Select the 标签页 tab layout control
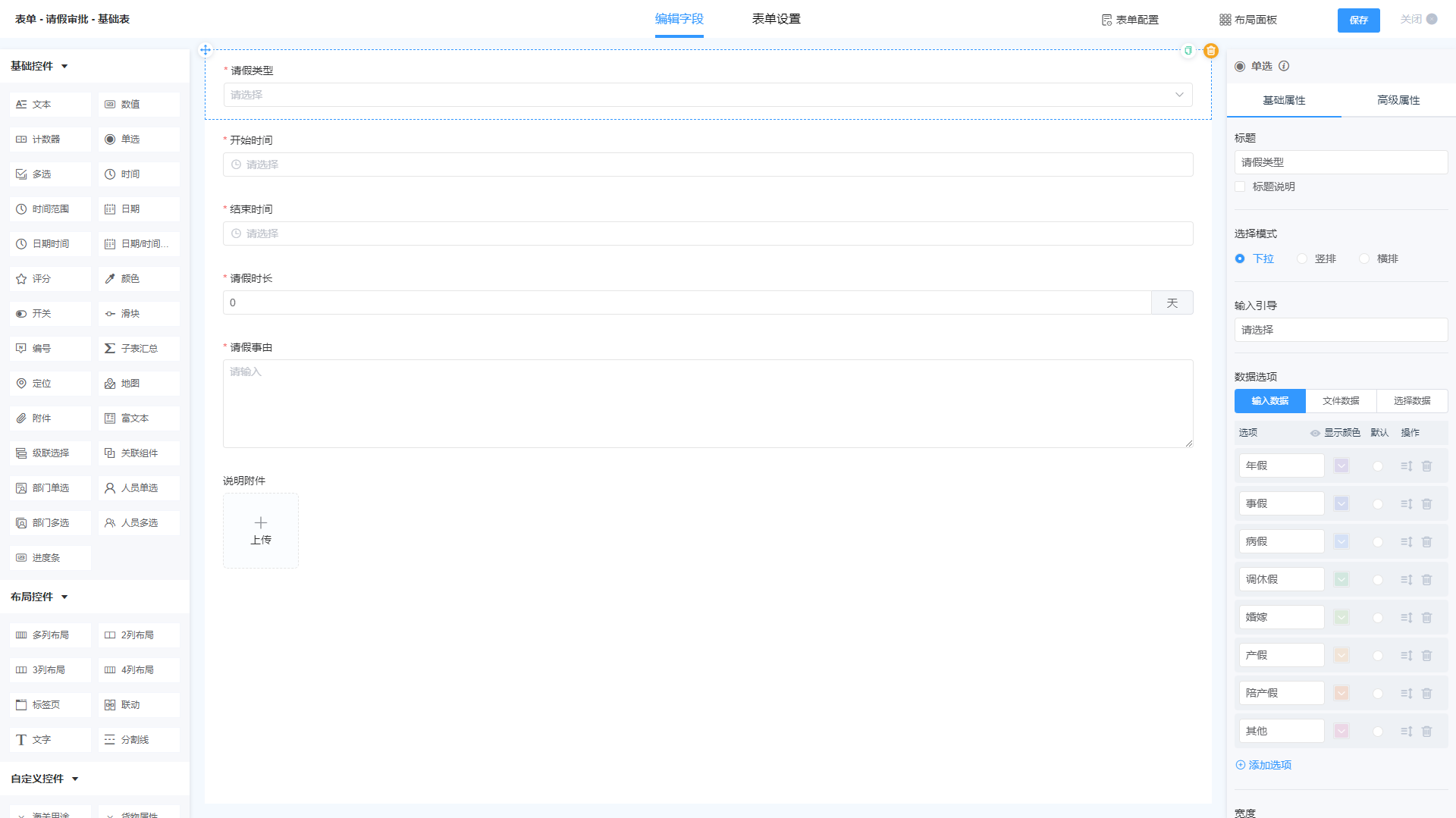 [50, 705]
